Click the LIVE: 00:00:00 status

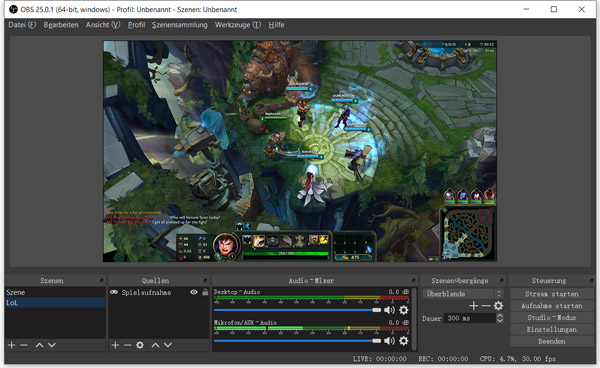coord(380,359)
